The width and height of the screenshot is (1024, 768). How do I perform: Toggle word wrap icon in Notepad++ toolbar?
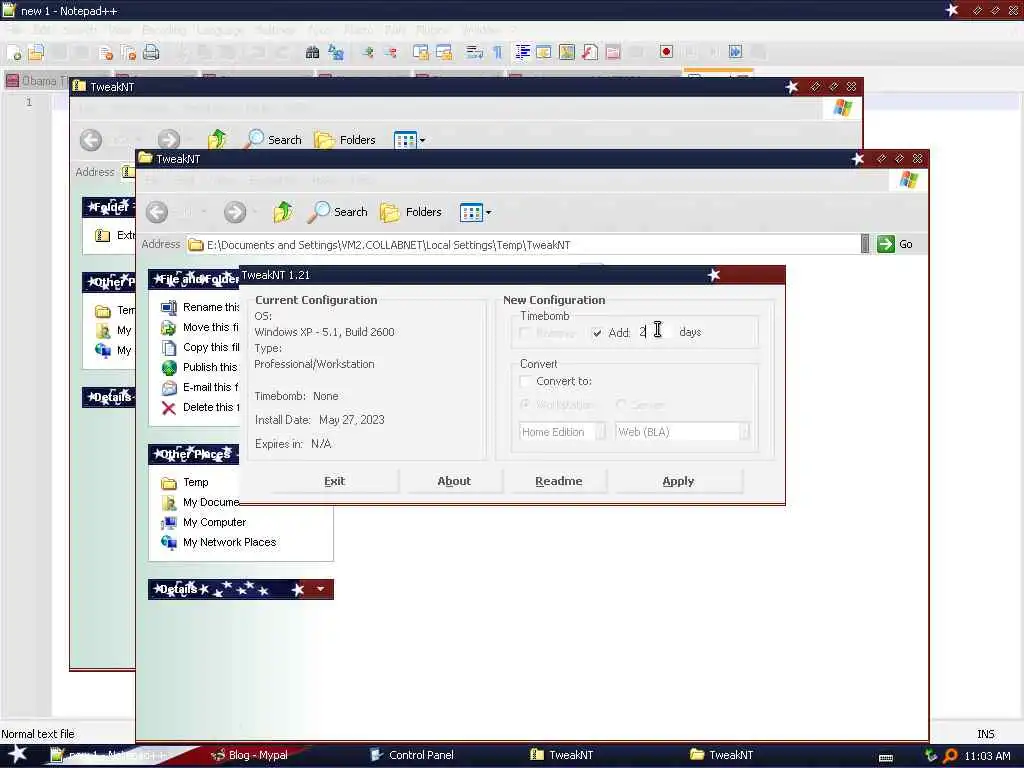pos(474,52)
